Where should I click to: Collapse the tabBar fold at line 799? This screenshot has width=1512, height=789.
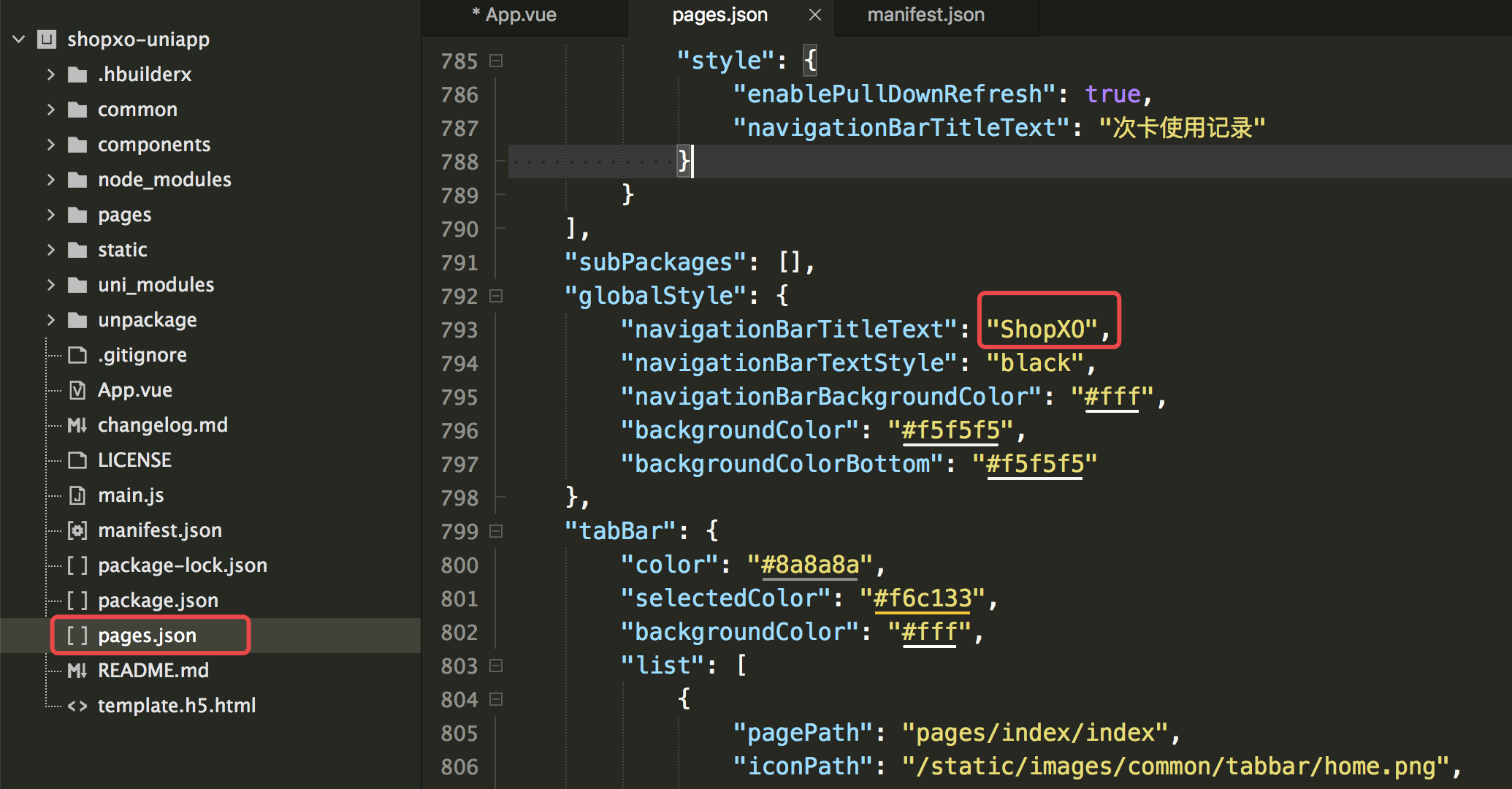[x=496, y=531]
